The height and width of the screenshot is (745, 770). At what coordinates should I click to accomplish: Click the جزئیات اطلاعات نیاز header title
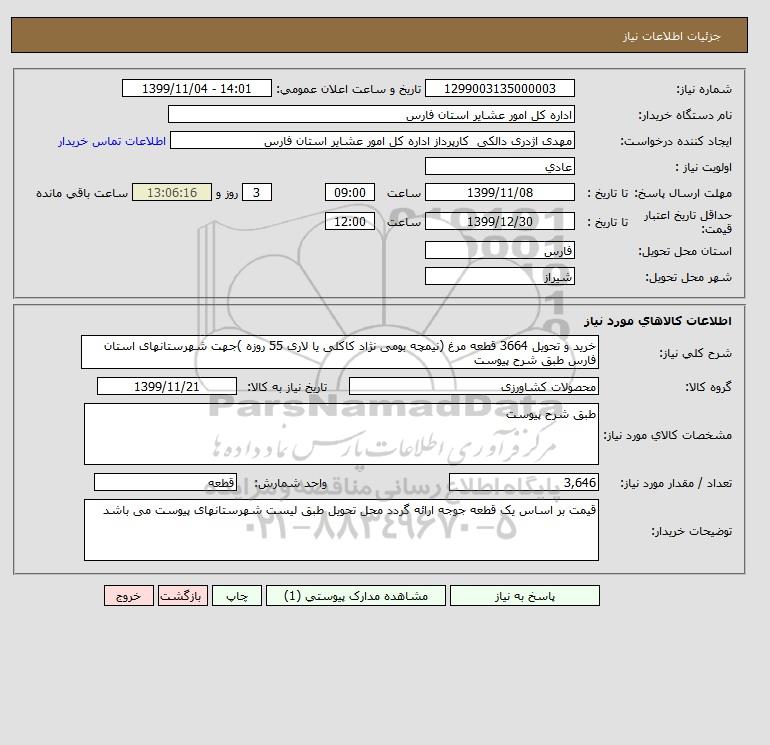(x=671, y=36)
